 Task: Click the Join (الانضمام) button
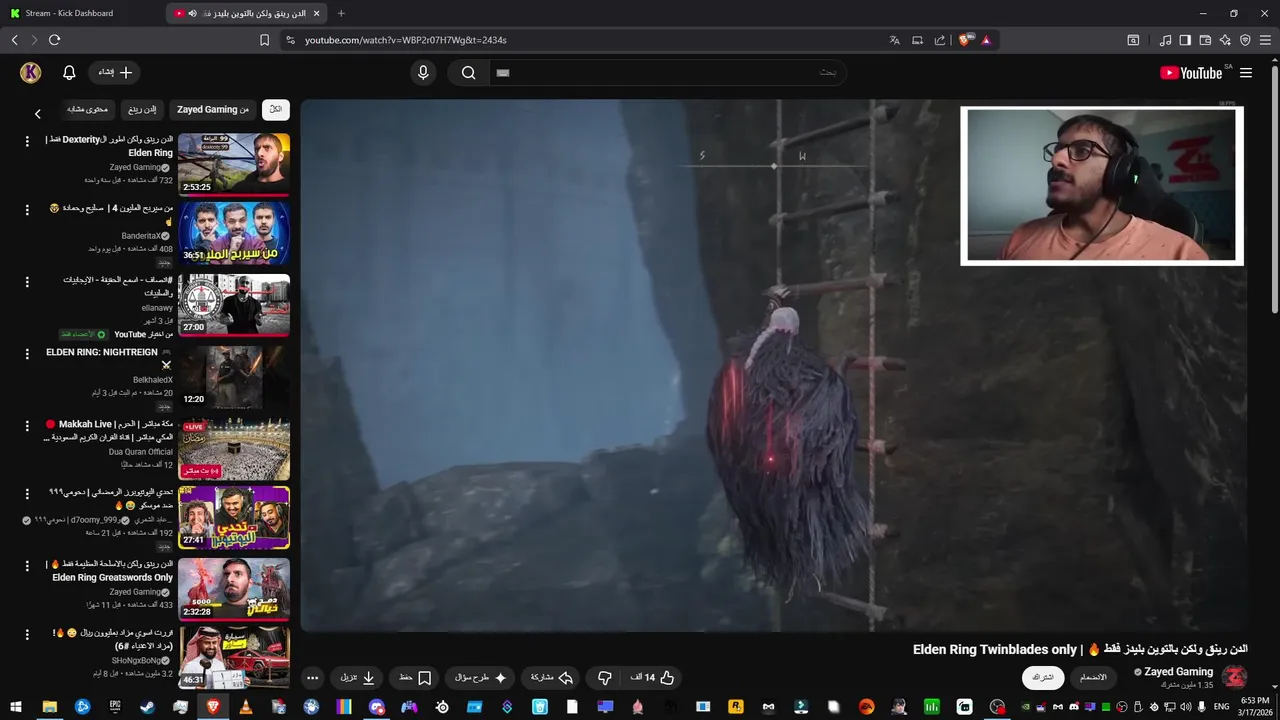click(x=1093, y=677)
